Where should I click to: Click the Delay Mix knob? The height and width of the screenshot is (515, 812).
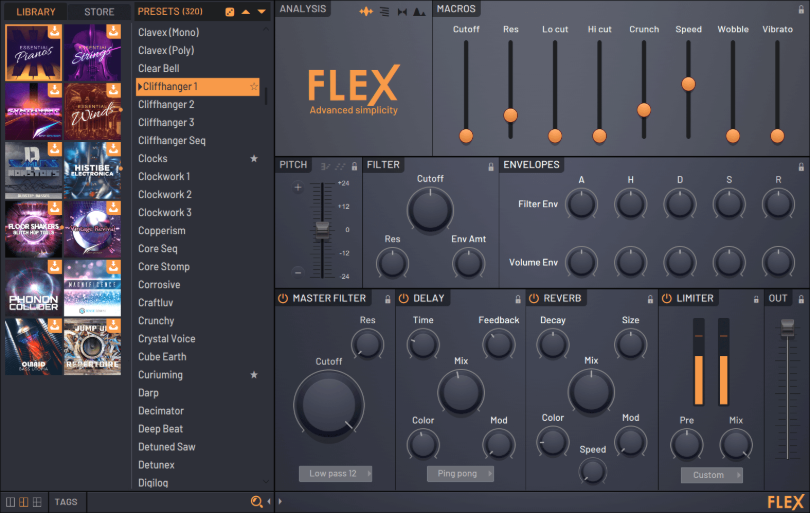coord(461,392)
